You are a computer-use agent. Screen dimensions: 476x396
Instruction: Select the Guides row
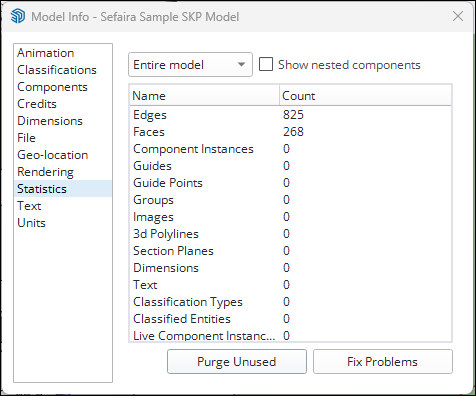pyautogui.click(x=290, y=166)
